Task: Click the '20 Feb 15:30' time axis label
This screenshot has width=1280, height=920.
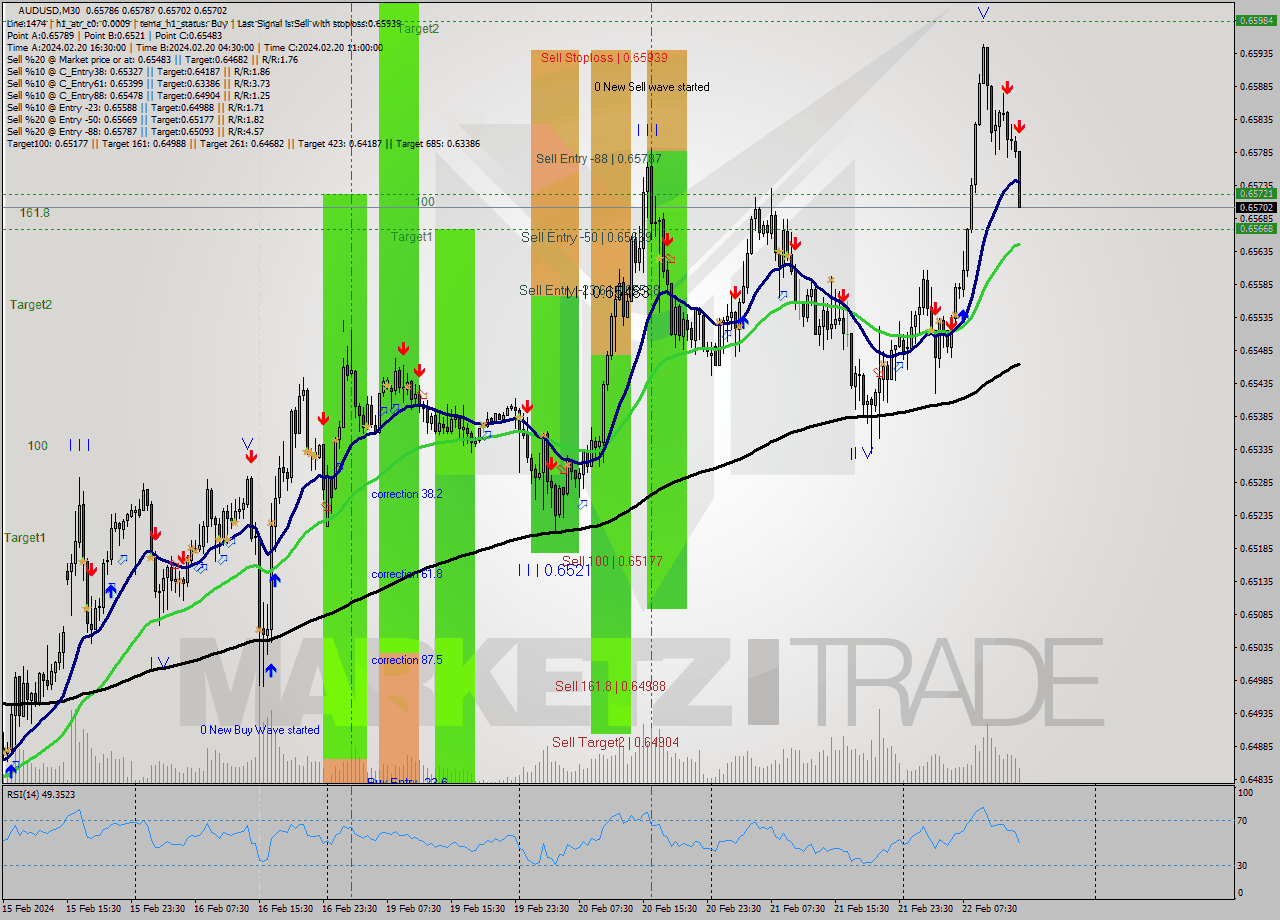Action: pyautogui.click(x=670, y=909)
